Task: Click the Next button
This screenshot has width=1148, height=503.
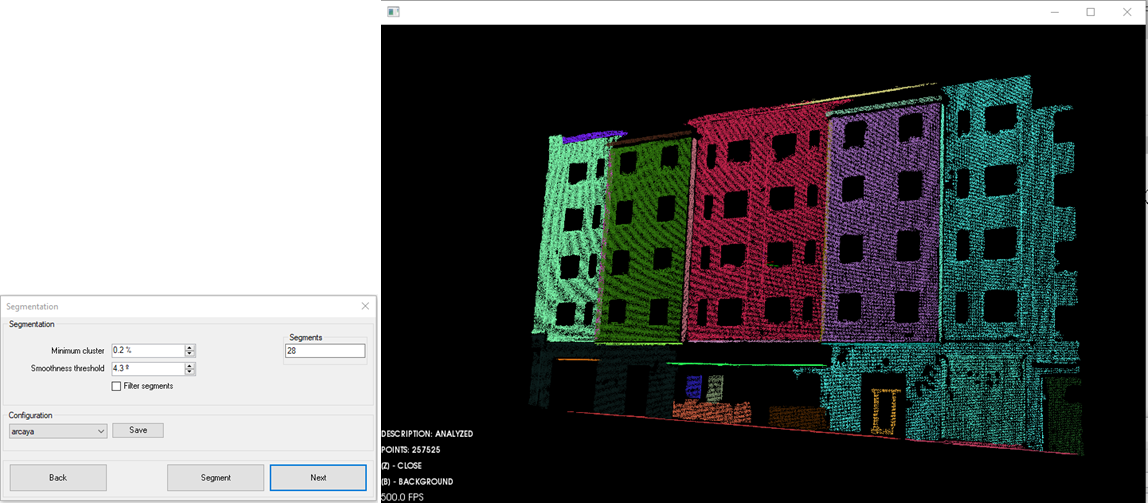Action: 318,477
